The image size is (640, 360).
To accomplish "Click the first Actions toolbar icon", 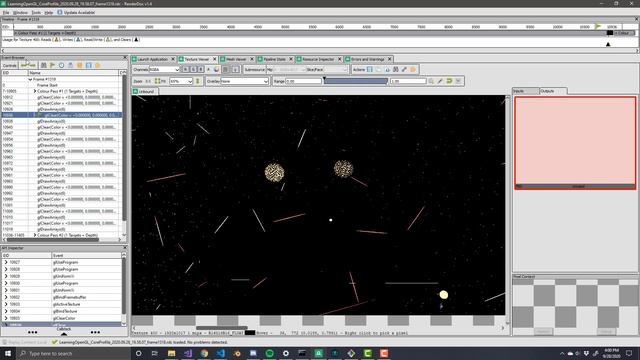I will pyautogui.click(x=370, y=70).
